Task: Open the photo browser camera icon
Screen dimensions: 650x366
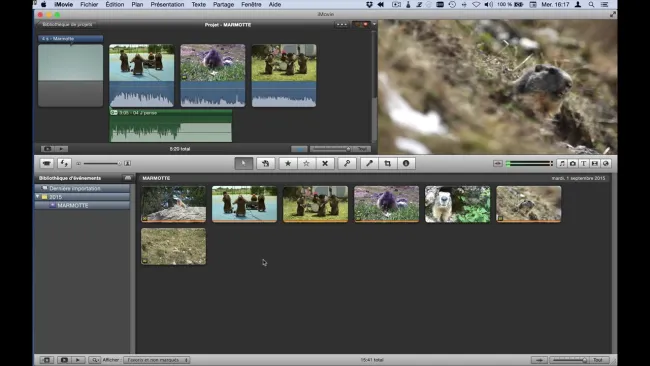Action: click(x=572, y=163)
